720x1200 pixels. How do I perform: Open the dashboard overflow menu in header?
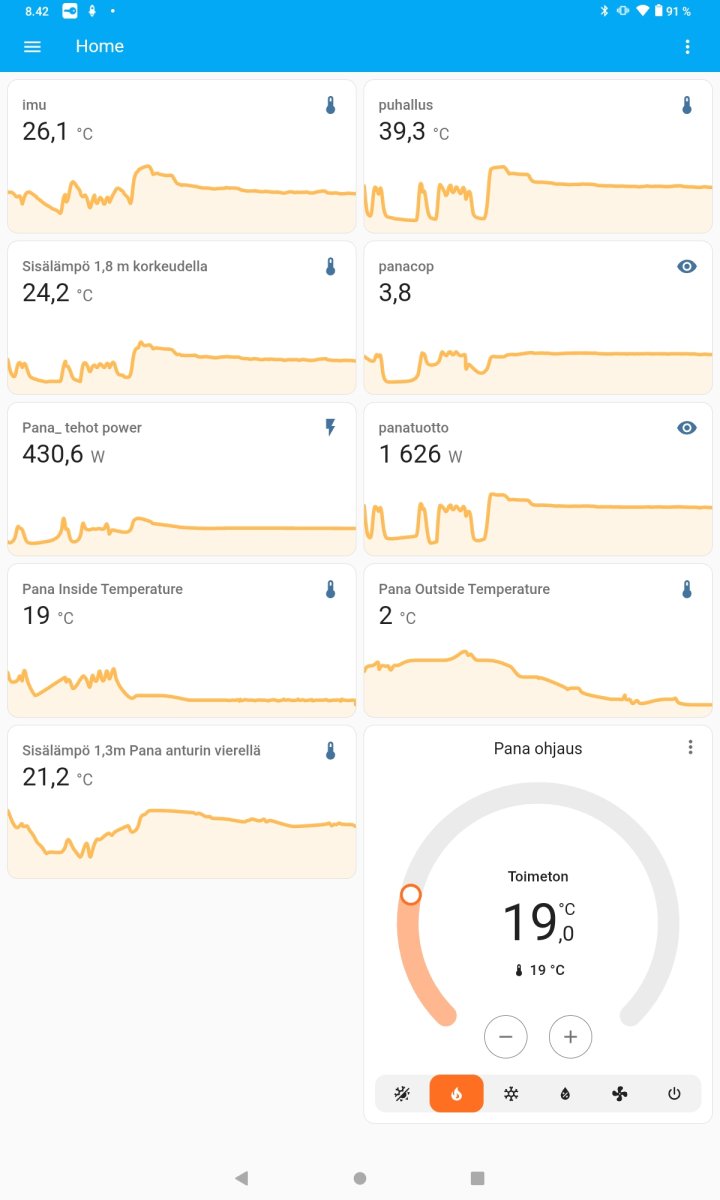tap(687, 47)
